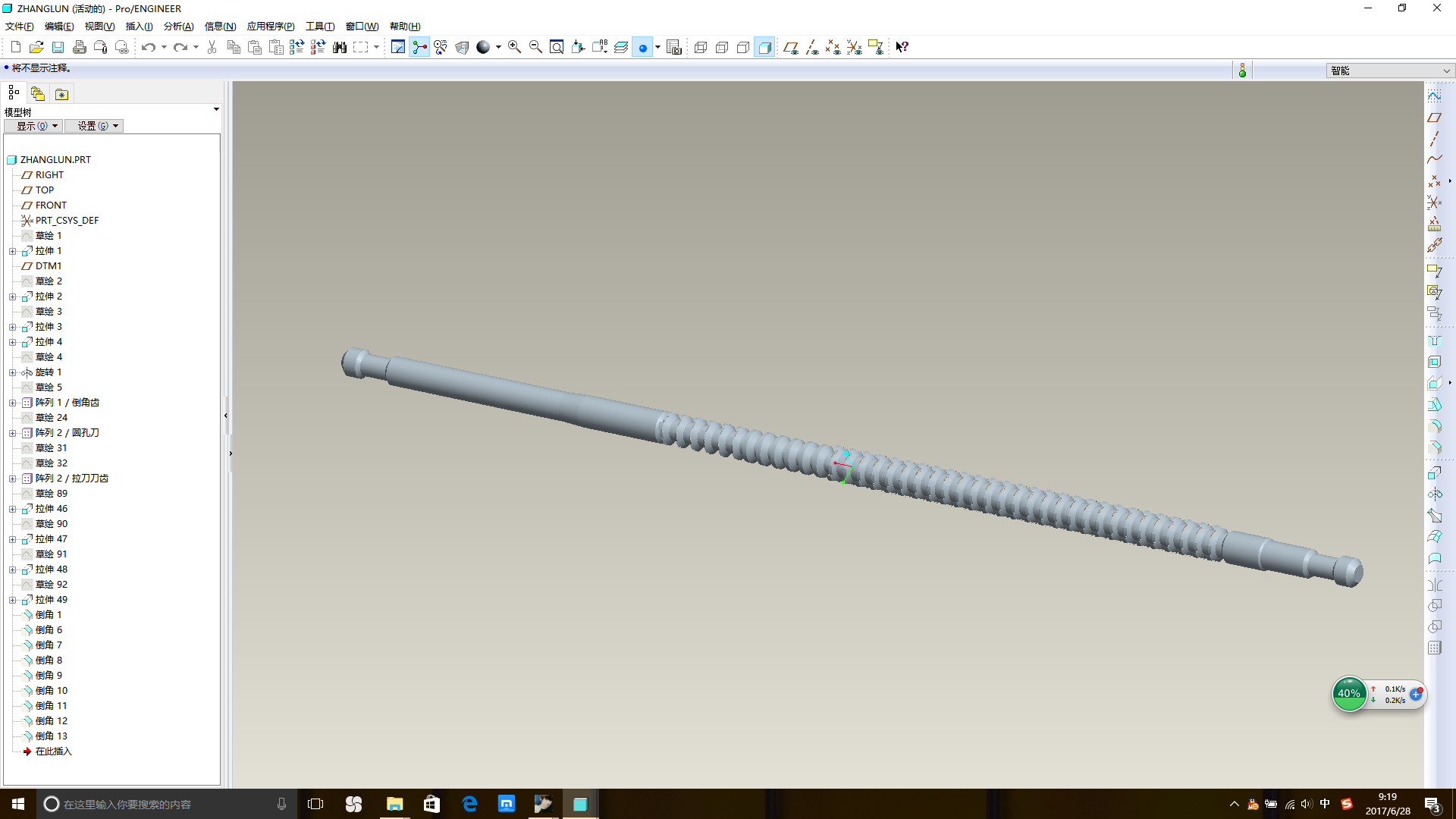Open the 分析(A) menu

(178, 27)
